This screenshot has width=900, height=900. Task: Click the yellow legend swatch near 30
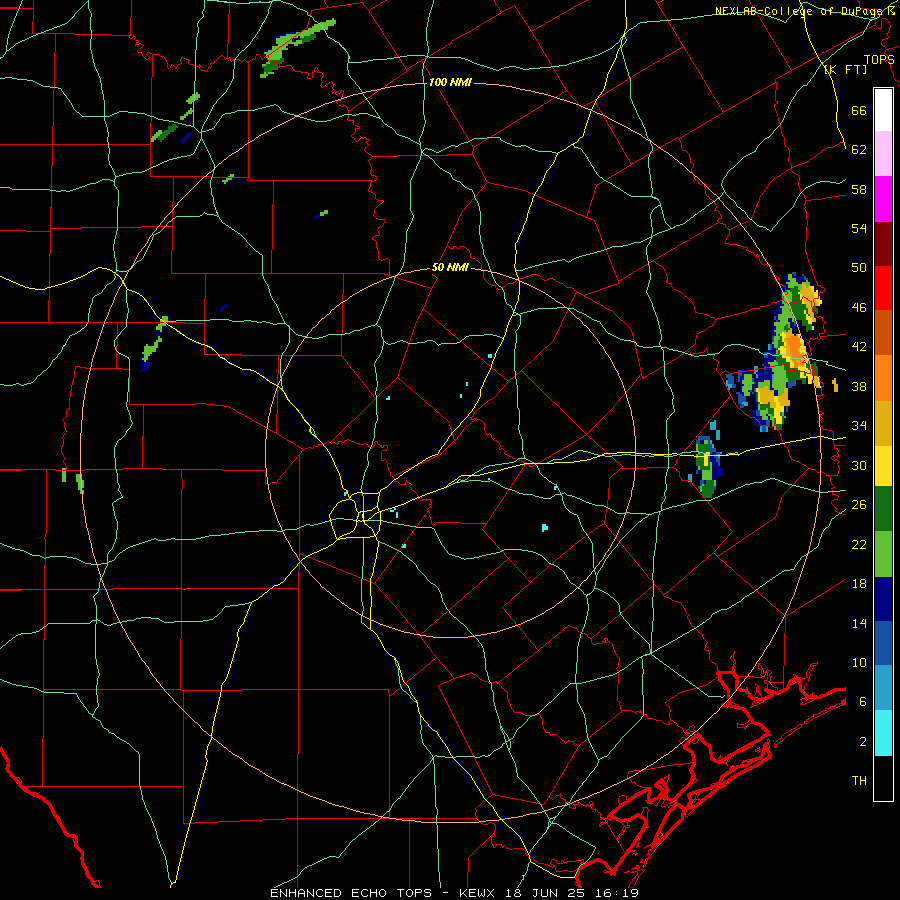point(883,465)
